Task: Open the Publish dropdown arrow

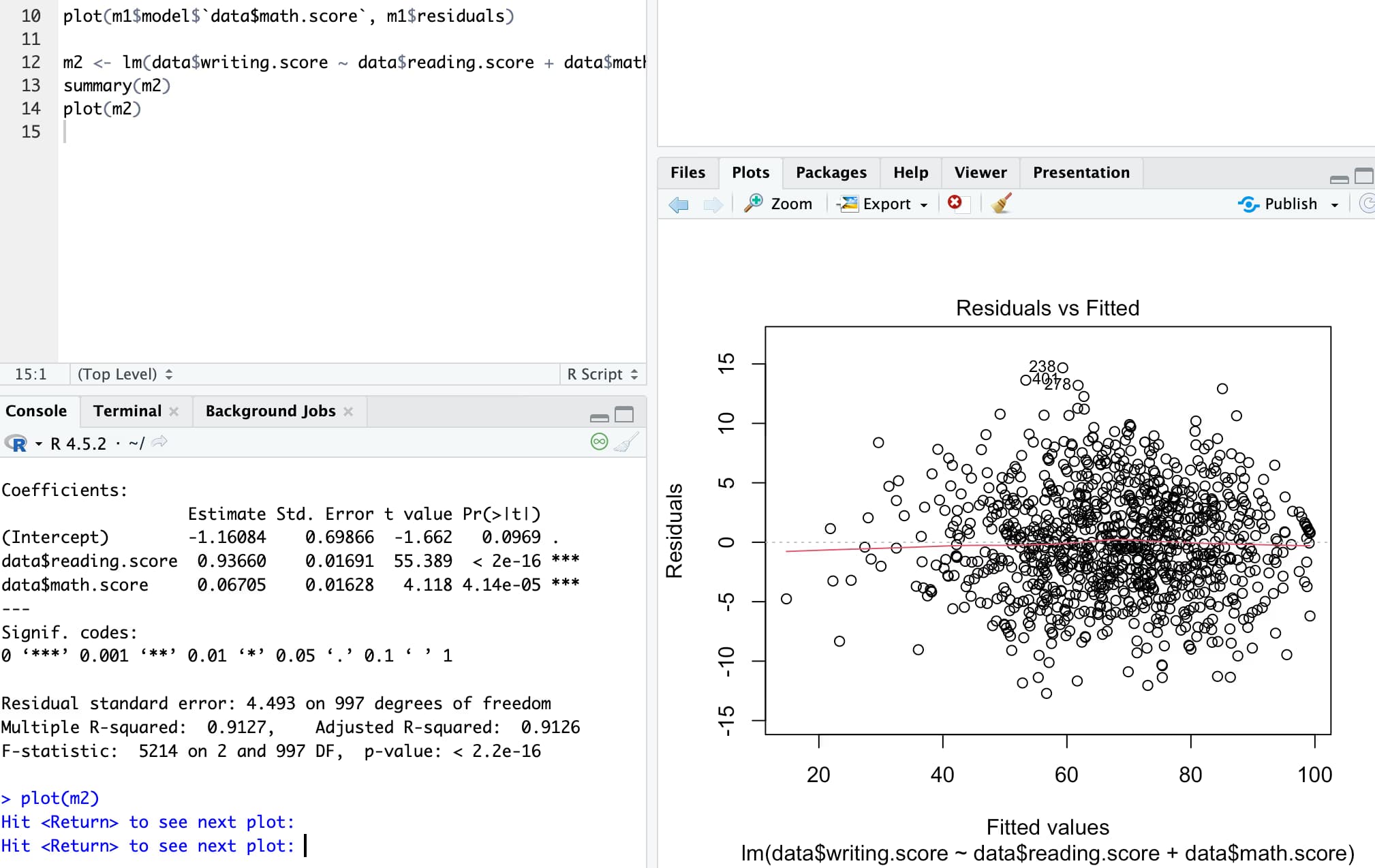Action: pyautogui.click(x=1335, y=204)
